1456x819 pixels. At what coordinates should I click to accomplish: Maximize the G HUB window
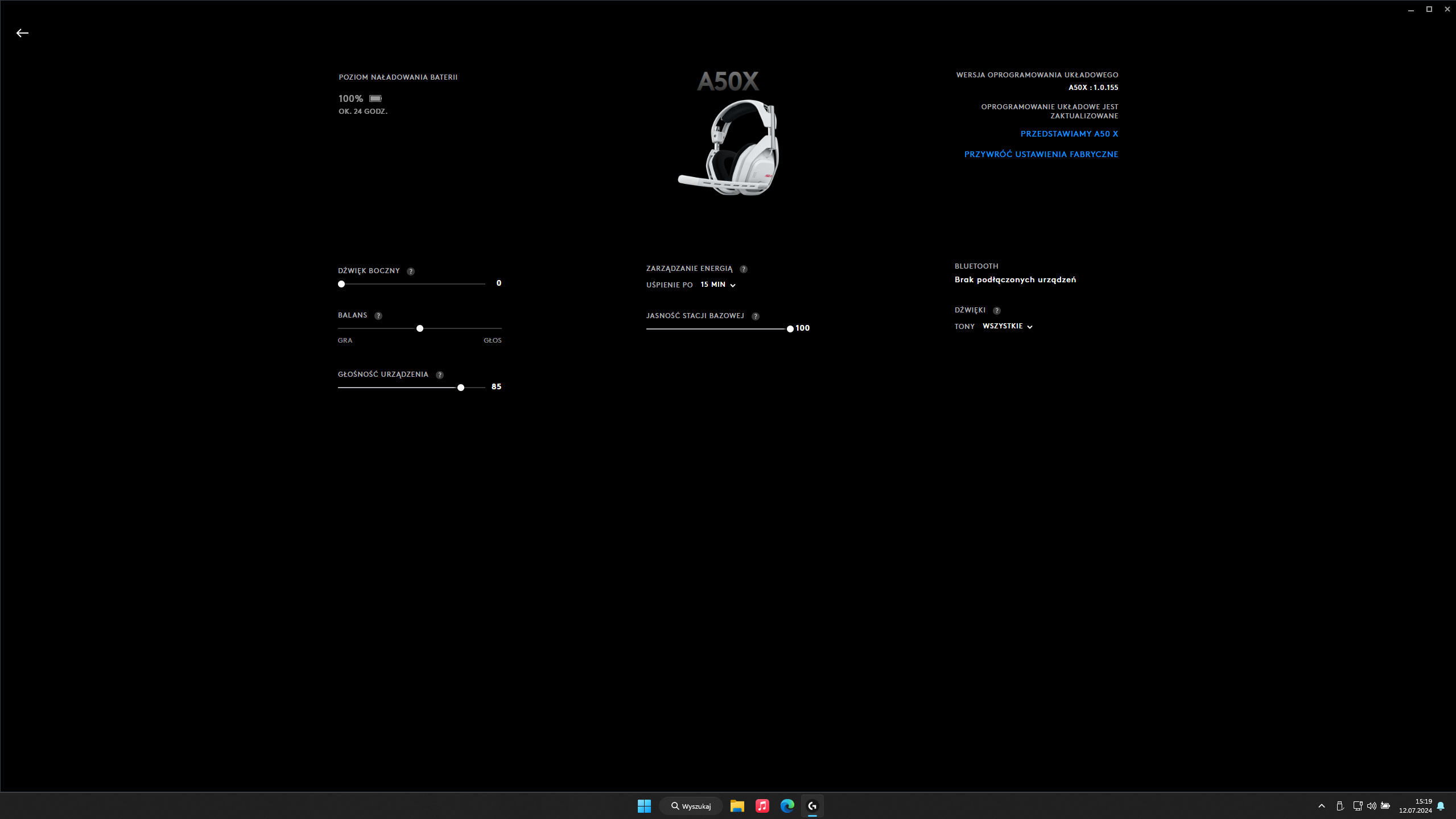pos(1429,9)
